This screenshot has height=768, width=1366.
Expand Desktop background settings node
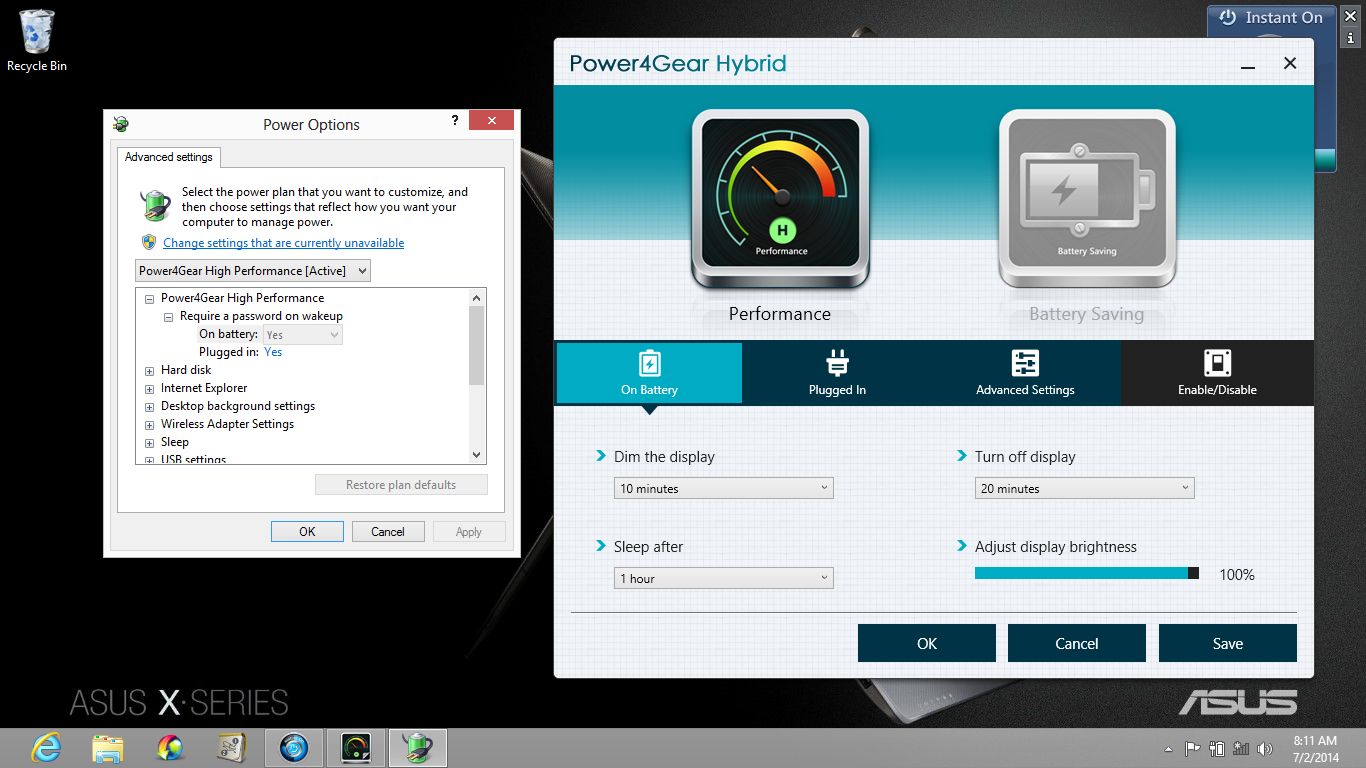point(150,406)
